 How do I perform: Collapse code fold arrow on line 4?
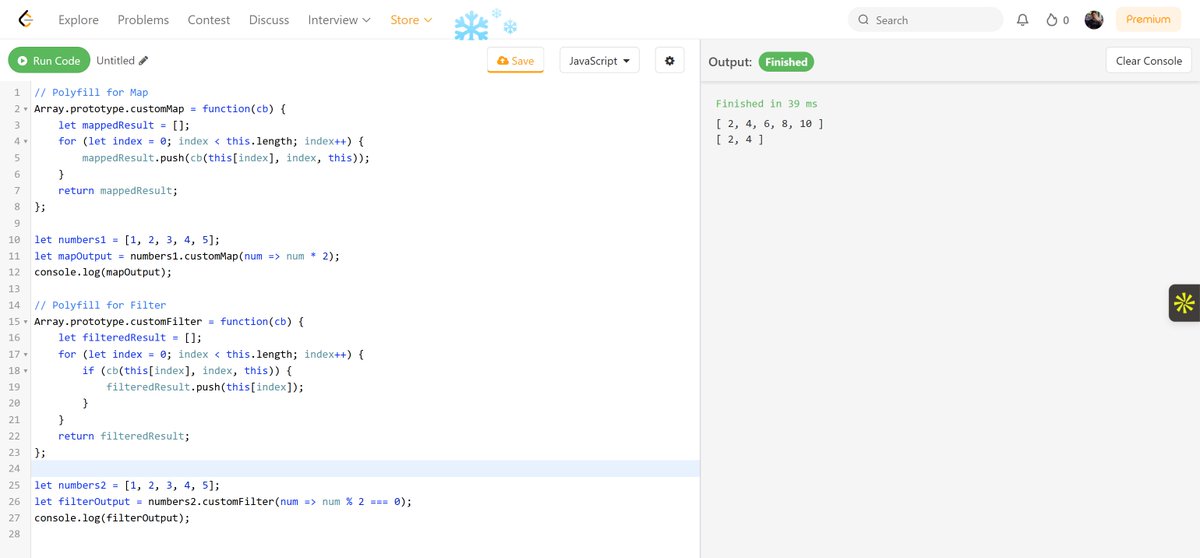click(x=26, y=141)
